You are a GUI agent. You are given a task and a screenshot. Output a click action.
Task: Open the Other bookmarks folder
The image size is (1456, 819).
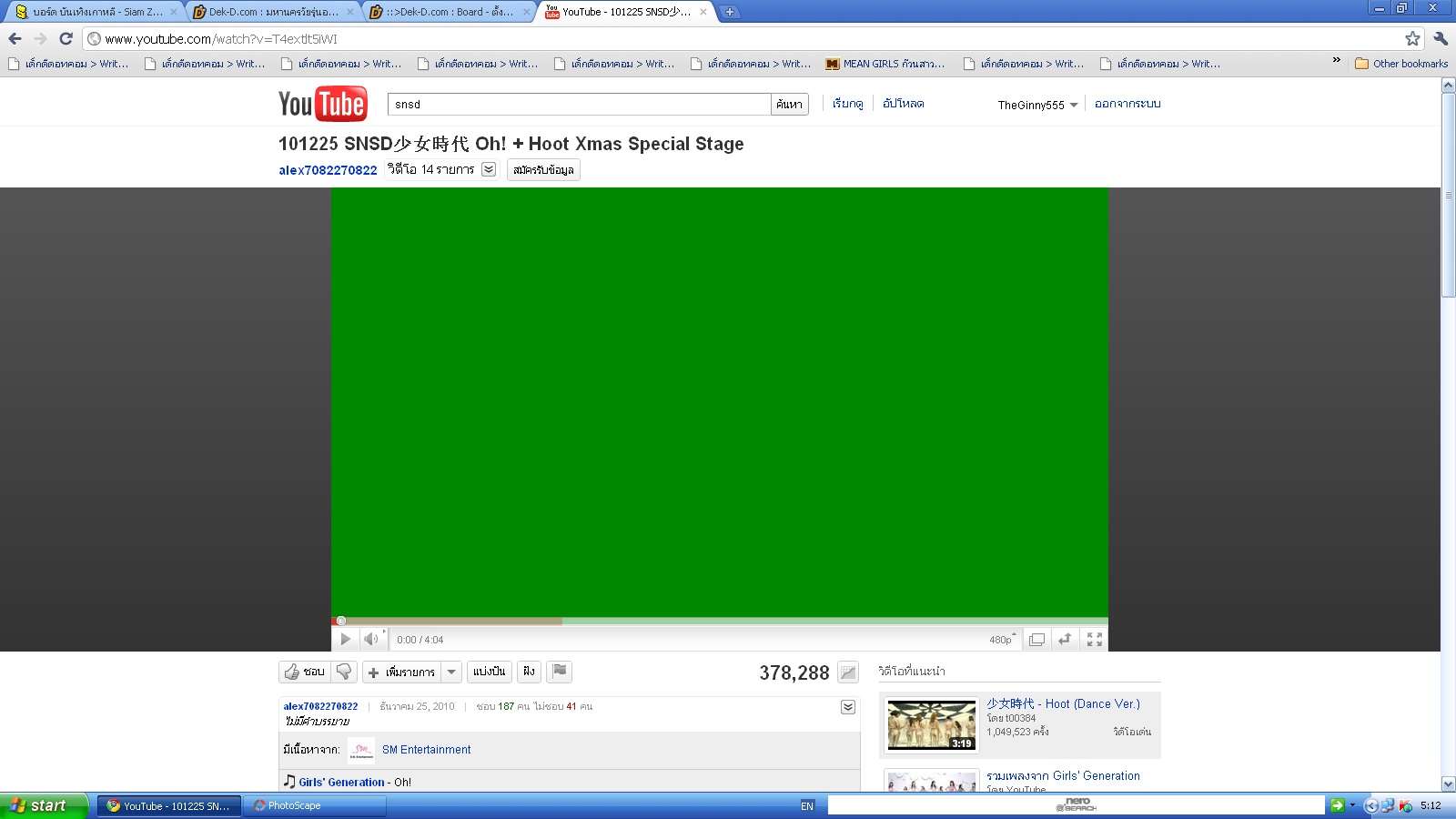[x=1401, y=64]
